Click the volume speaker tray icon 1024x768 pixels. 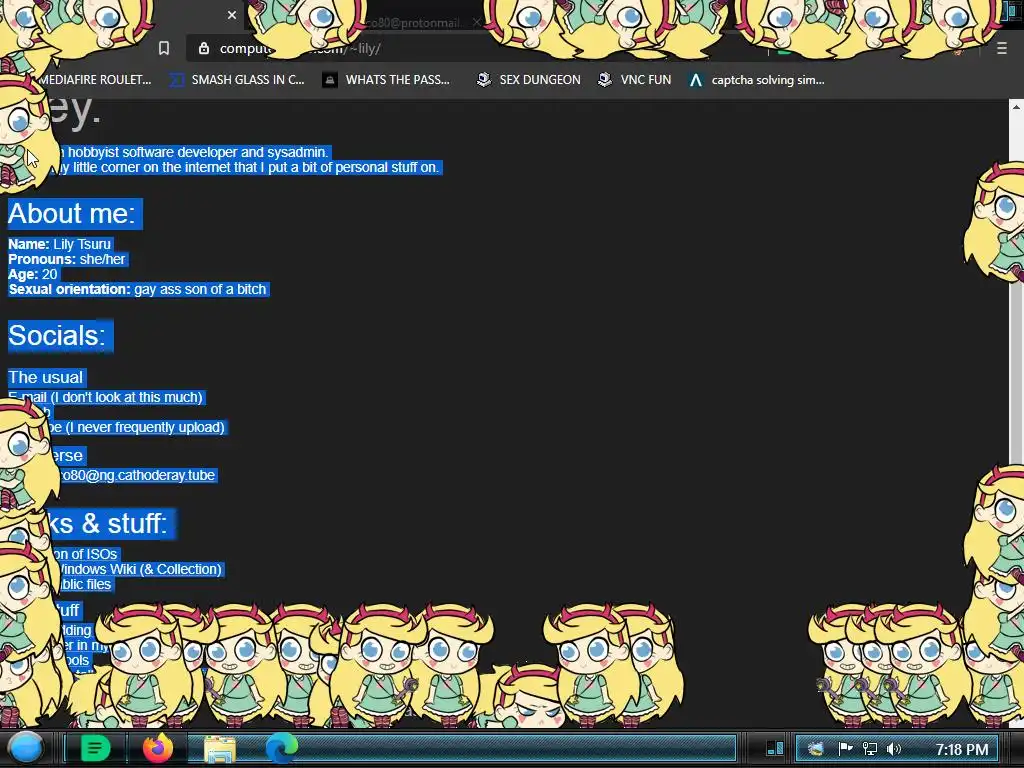[894, 748]
